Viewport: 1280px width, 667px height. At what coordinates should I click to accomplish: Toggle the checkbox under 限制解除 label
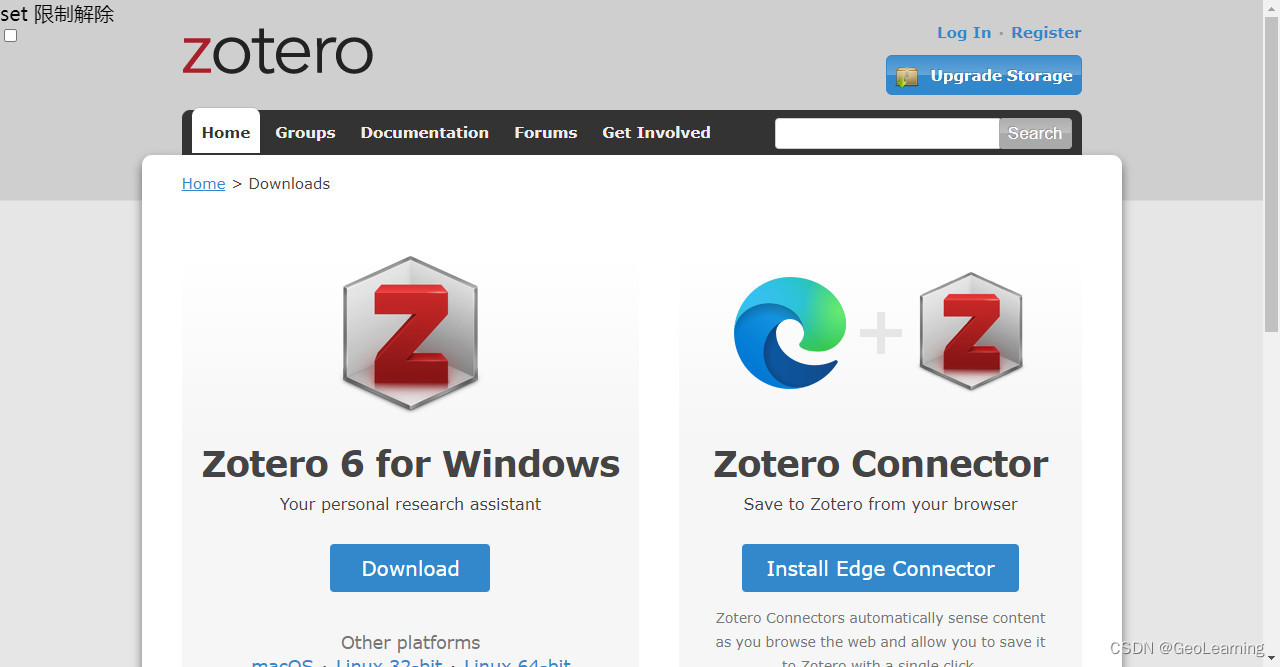pos(10,35)
